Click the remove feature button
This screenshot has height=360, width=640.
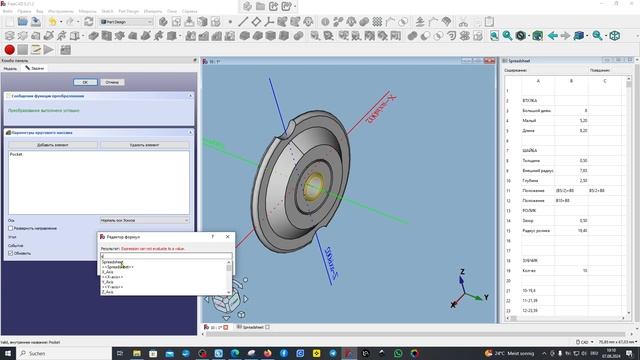tap(144, 145)
